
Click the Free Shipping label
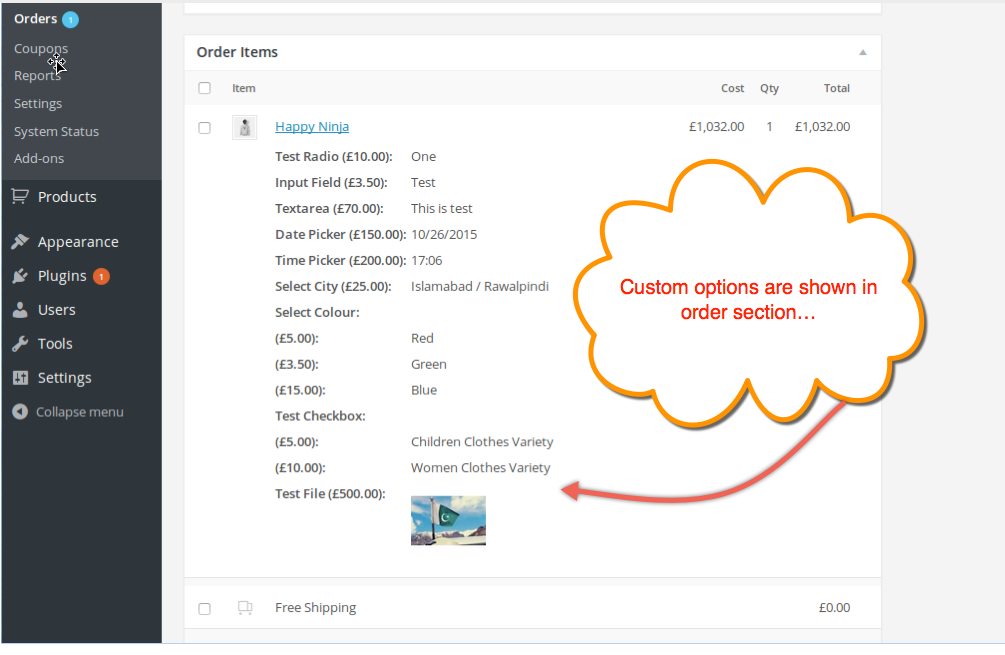[x=315, y=608]
